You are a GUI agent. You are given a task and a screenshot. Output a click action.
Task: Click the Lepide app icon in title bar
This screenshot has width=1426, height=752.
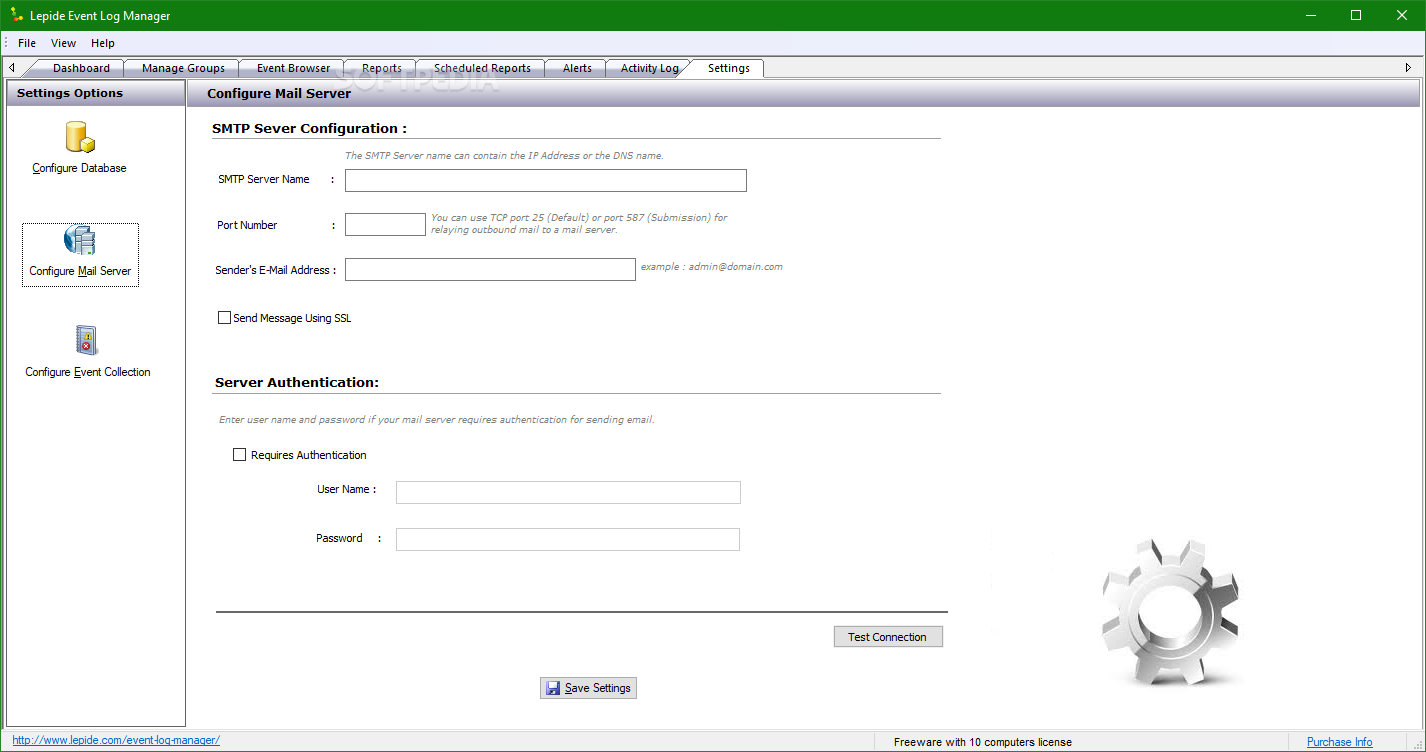[16, 16]
